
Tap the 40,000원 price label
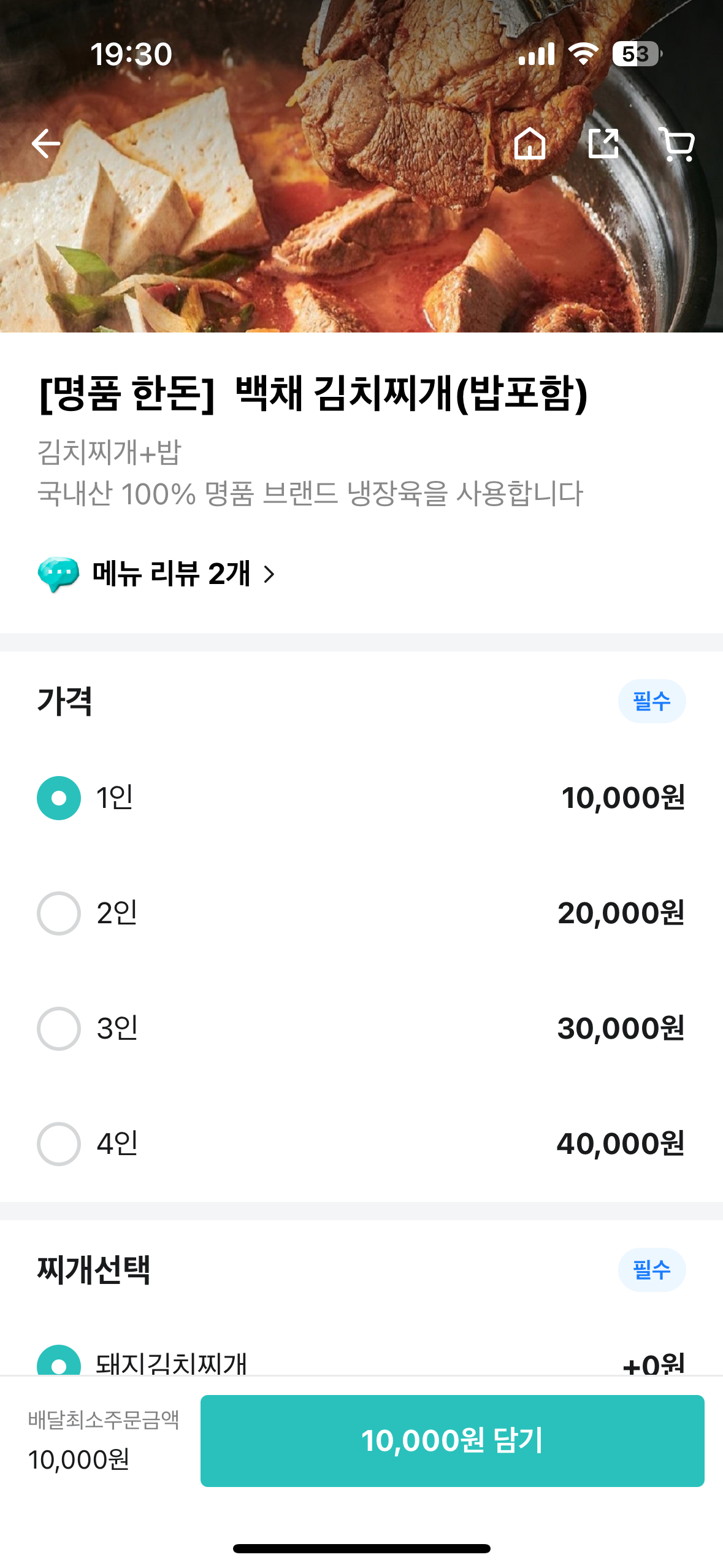621,1144
